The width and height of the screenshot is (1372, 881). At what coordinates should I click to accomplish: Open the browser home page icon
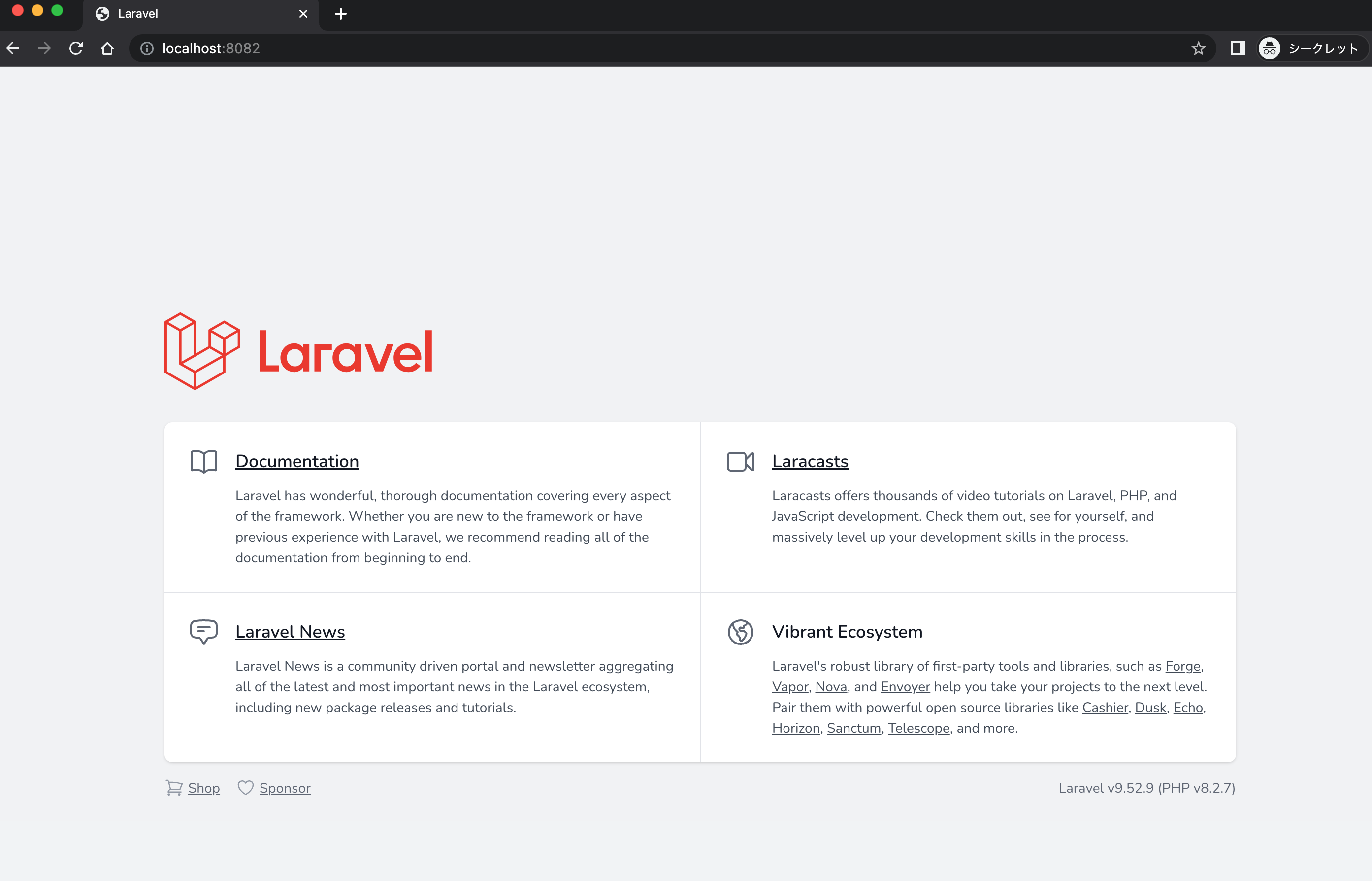coord(107,49)
